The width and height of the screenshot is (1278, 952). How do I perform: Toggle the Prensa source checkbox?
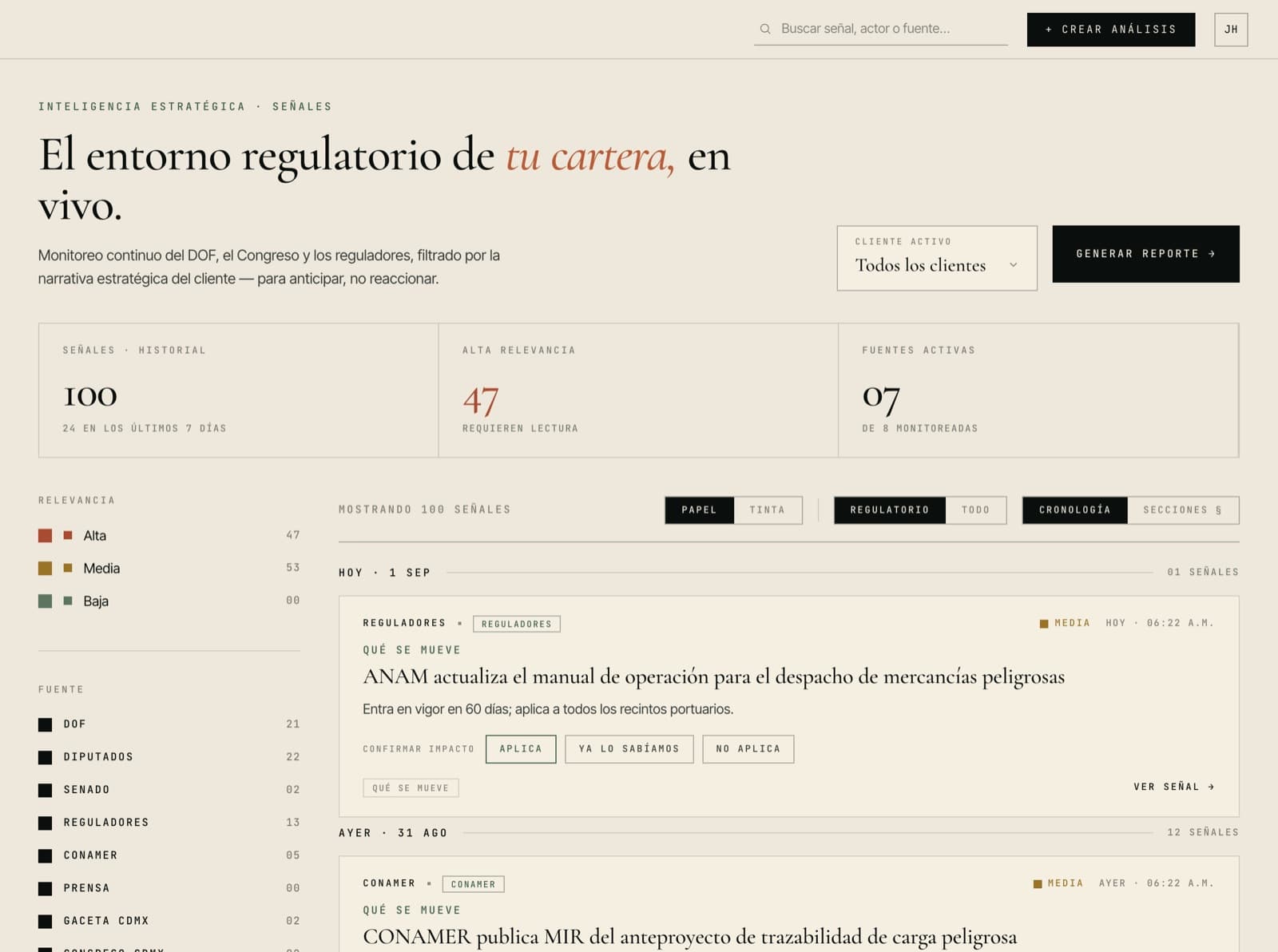click(x=45, y=888)
